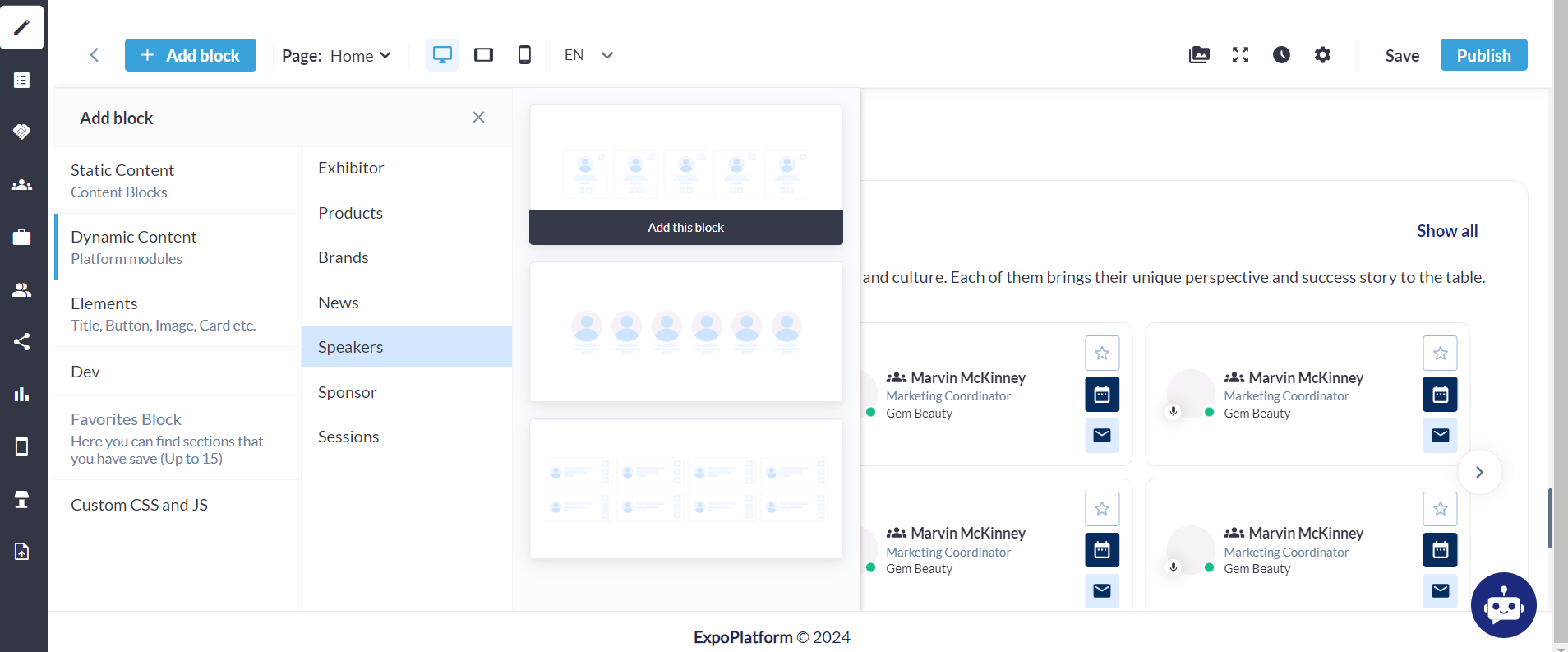
Task: Select the round avatars speaker layout thumbnail
Action: click(x=686, y=332)
